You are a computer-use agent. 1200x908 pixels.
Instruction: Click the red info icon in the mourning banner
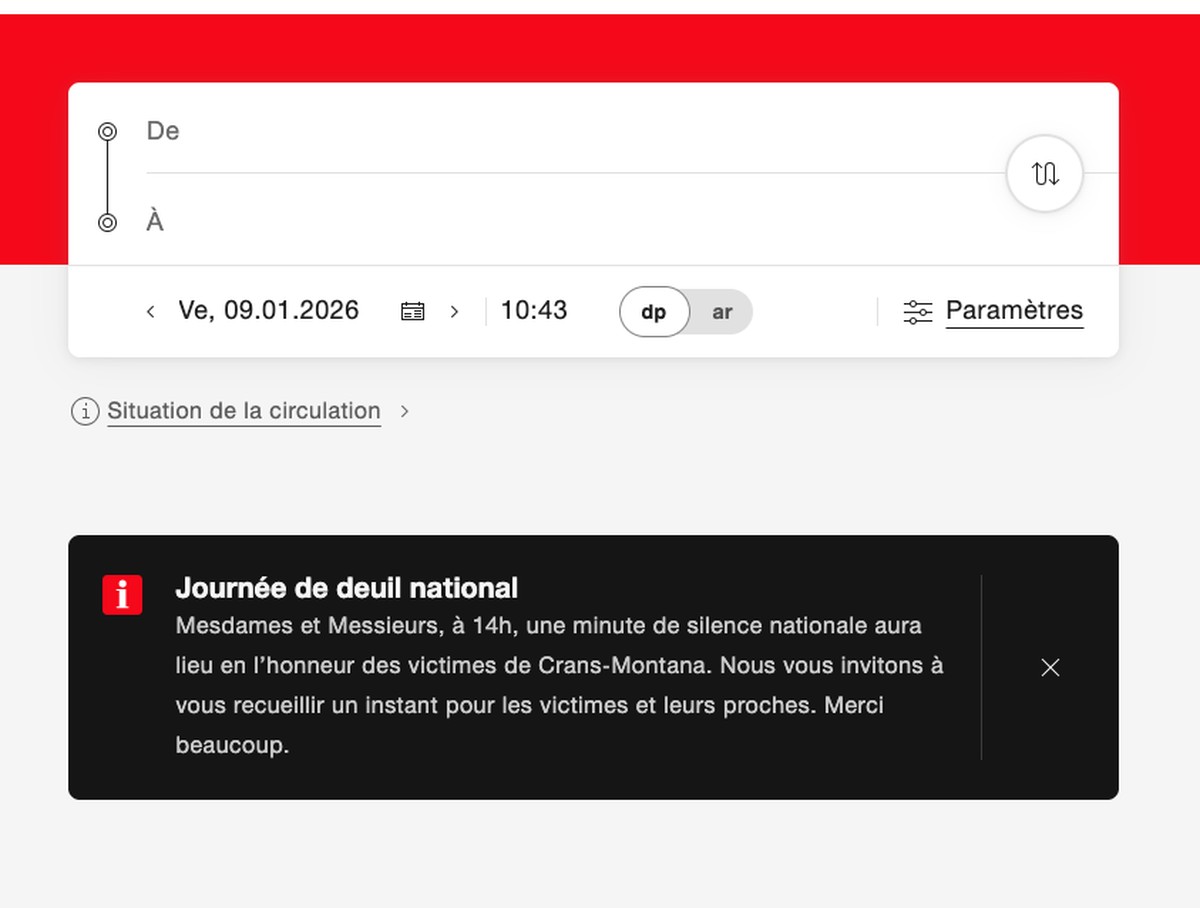(122, 595)
